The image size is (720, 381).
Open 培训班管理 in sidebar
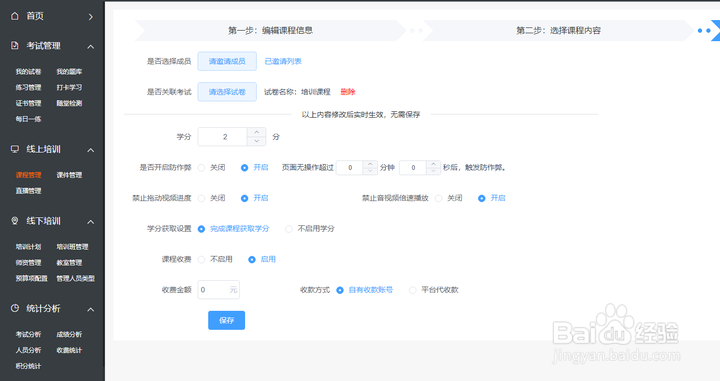[x=73, y=247]
